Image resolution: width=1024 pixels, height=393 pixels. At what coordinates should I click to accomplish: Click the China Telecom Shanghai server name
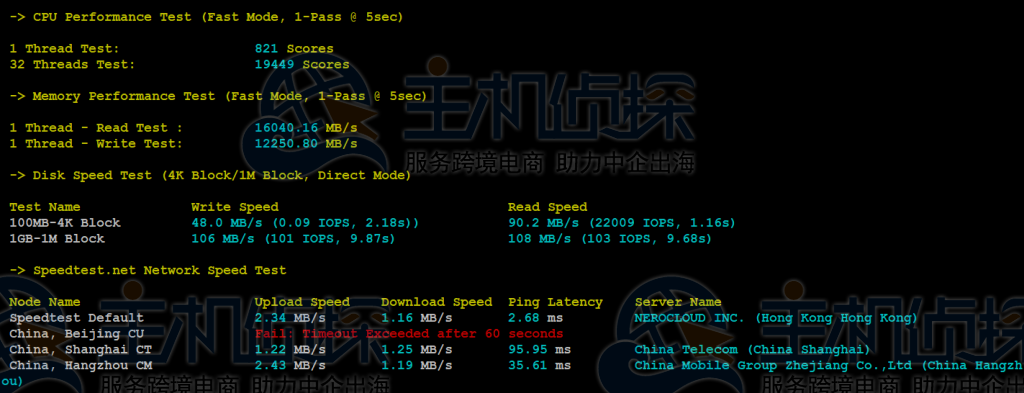[x=752, y=349]
